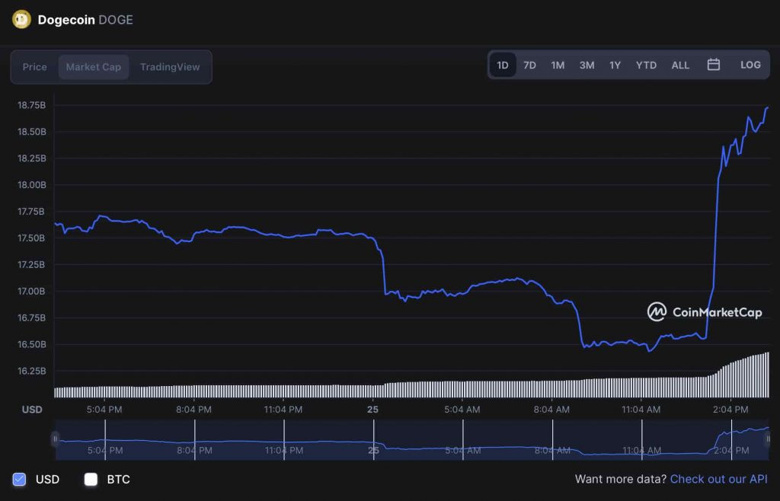Set chart range to YTD
780x501 pixels.
click(646, 65)
